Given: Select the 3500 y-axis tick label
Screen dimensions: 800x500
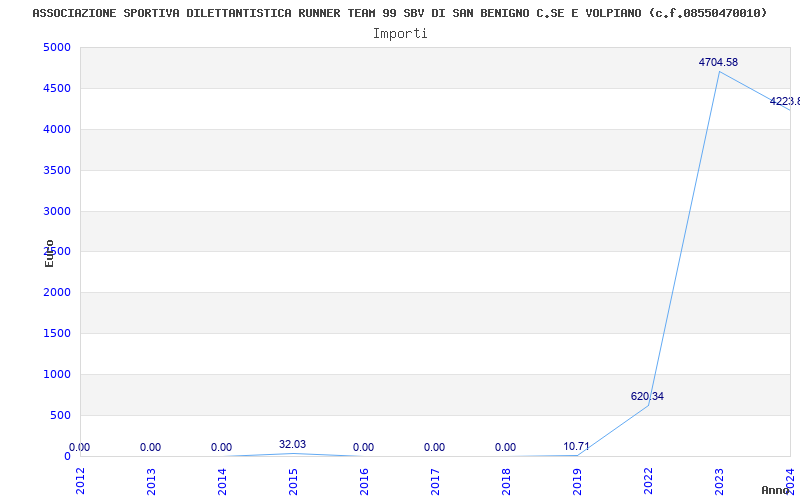Looking at the screenshot, I should point(57,170).
